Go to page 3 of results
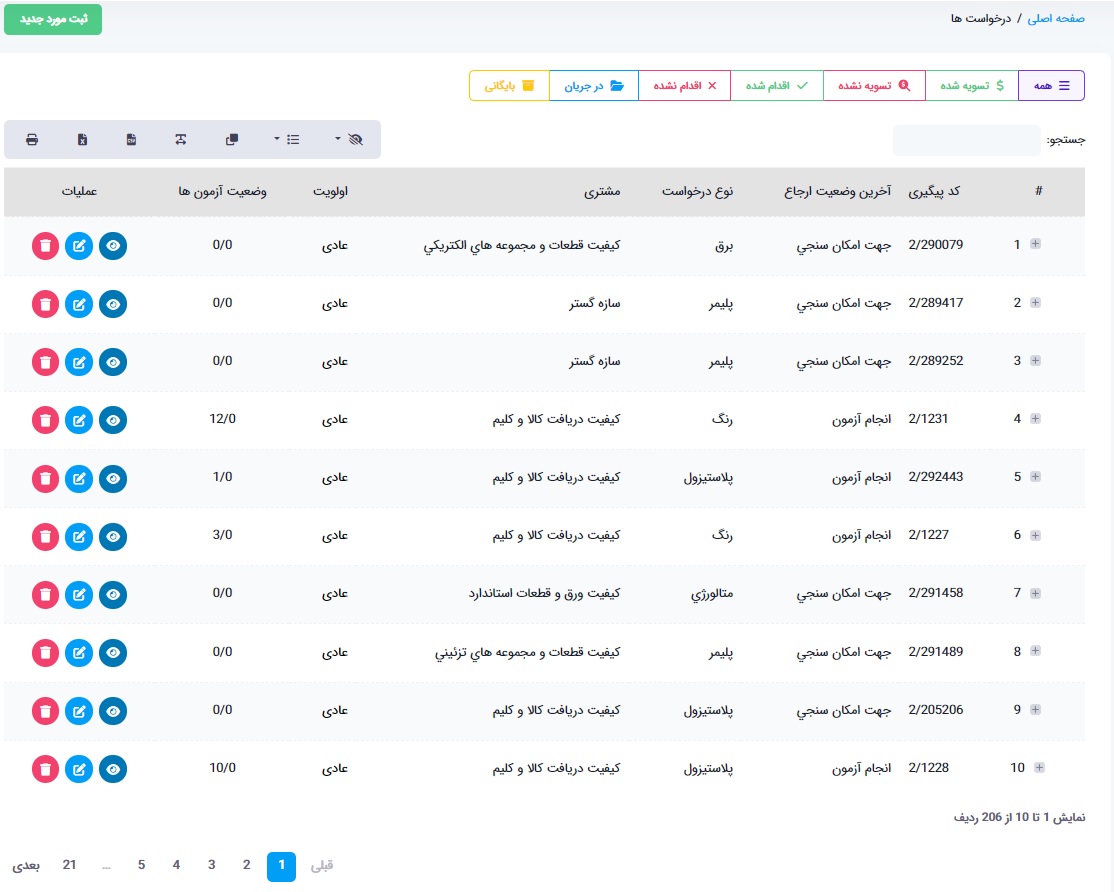 click(x=212, y=865)
